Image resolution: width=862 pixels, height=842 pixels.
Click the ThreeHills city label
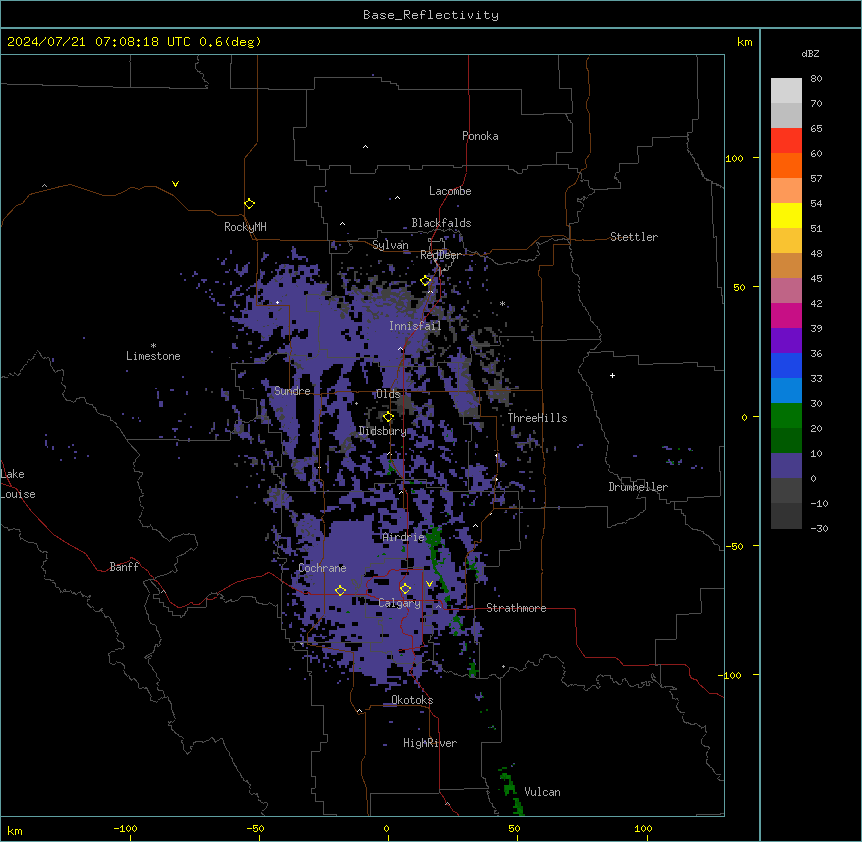(537, 418)
